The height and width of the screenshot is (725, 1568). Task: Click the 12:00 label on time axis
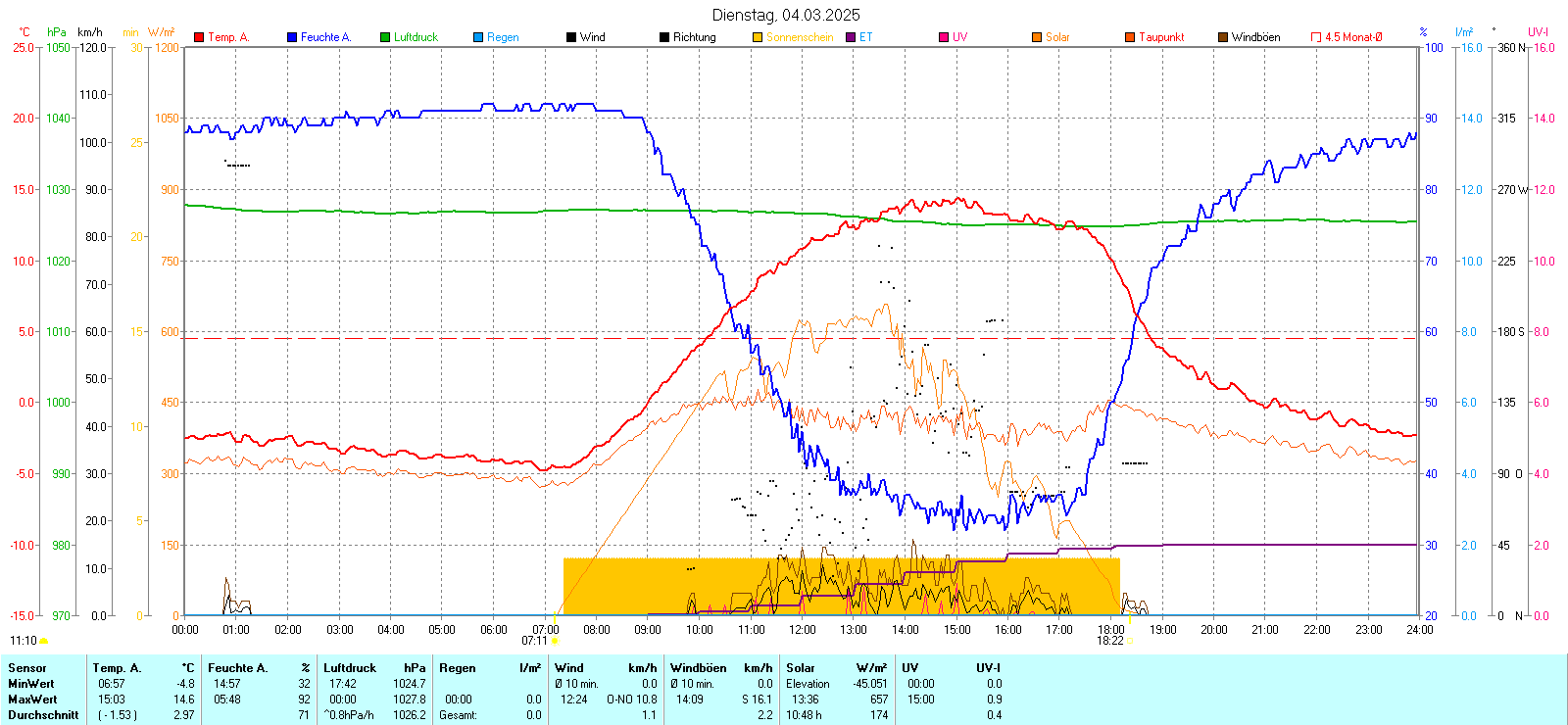click(x=802, y=630)
